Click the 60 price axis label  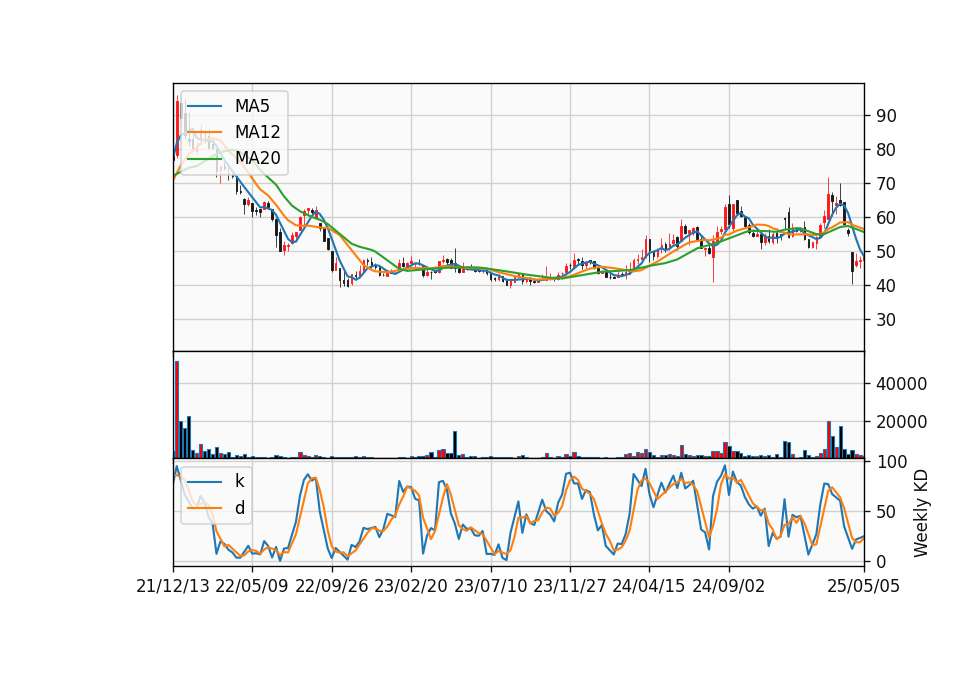(x=886, y=218)
